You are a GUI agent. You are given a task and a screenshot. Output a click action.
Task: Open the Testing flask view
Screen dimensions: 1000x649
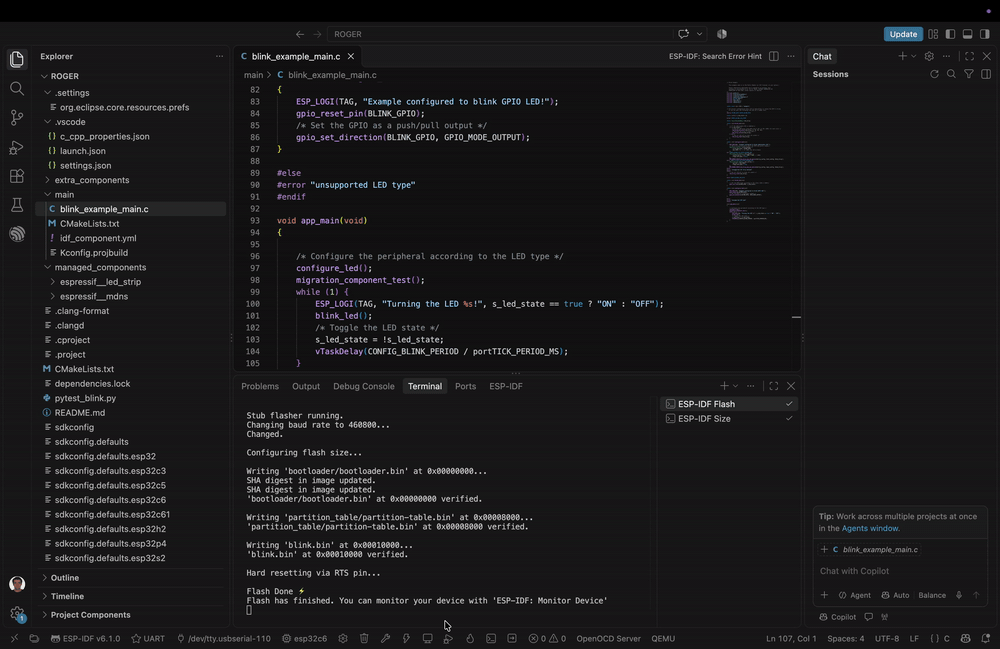coord(17,205)
